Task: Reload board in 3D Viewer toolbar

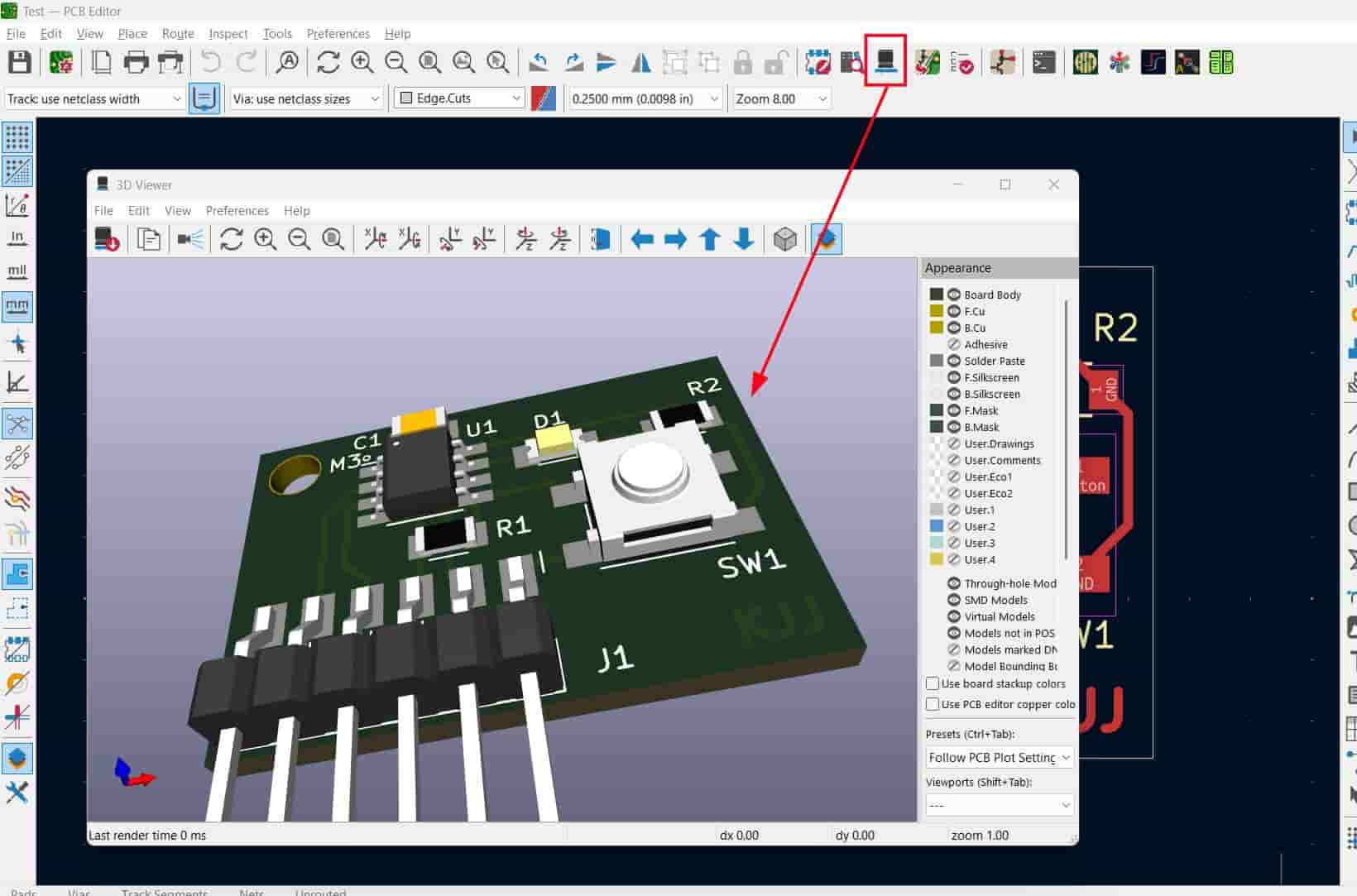Action: [107, 239]
